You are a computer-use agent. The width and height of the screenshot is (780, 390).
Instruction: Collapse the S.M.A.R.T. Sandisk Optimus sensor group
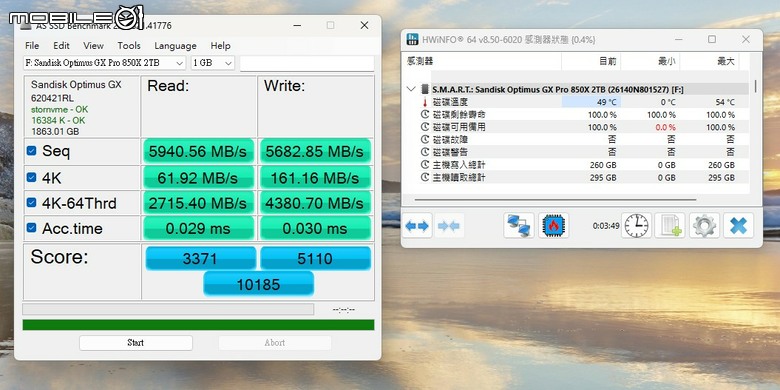411,90
